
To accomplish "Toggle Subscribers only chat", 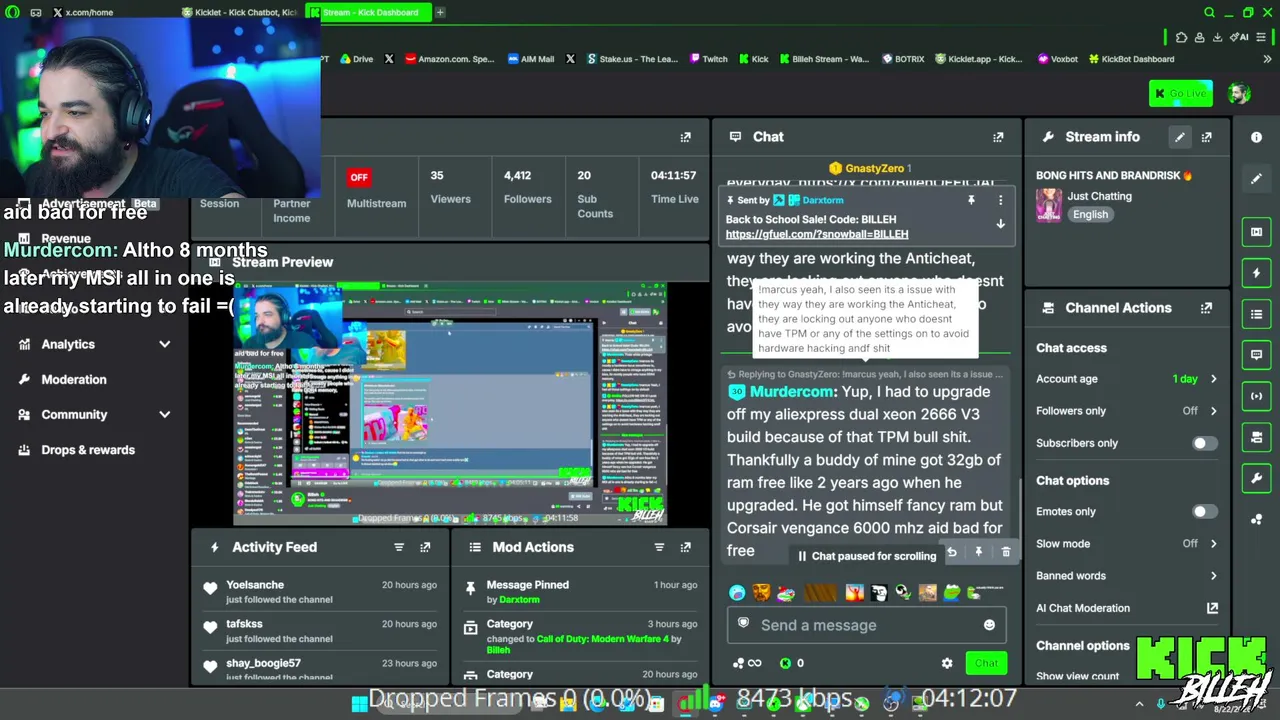I will pyautogui.click(x=1204, y=443).
